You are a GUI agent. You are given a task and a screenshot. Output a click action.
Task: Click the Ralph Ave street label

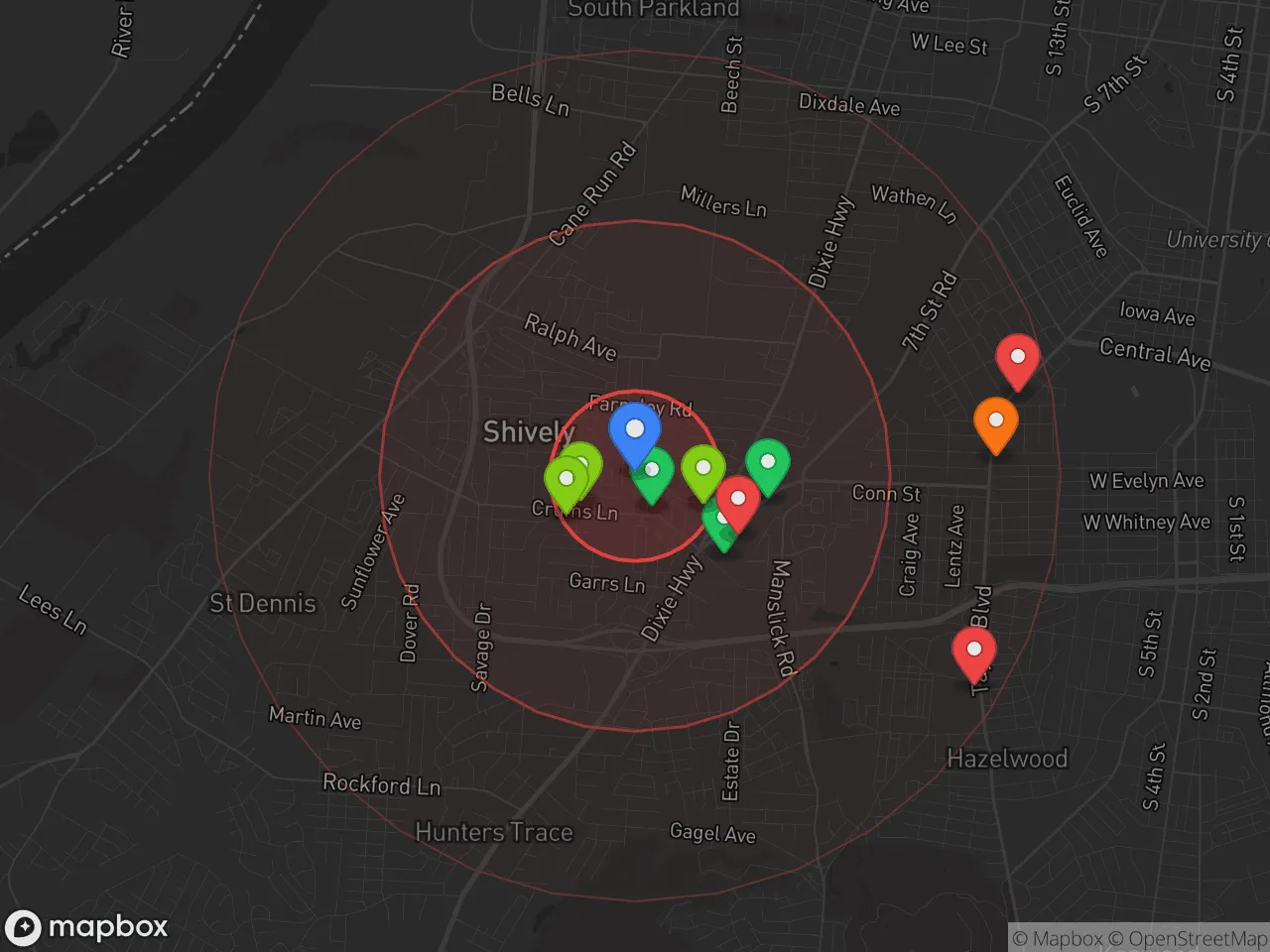(x=570, y=337)
